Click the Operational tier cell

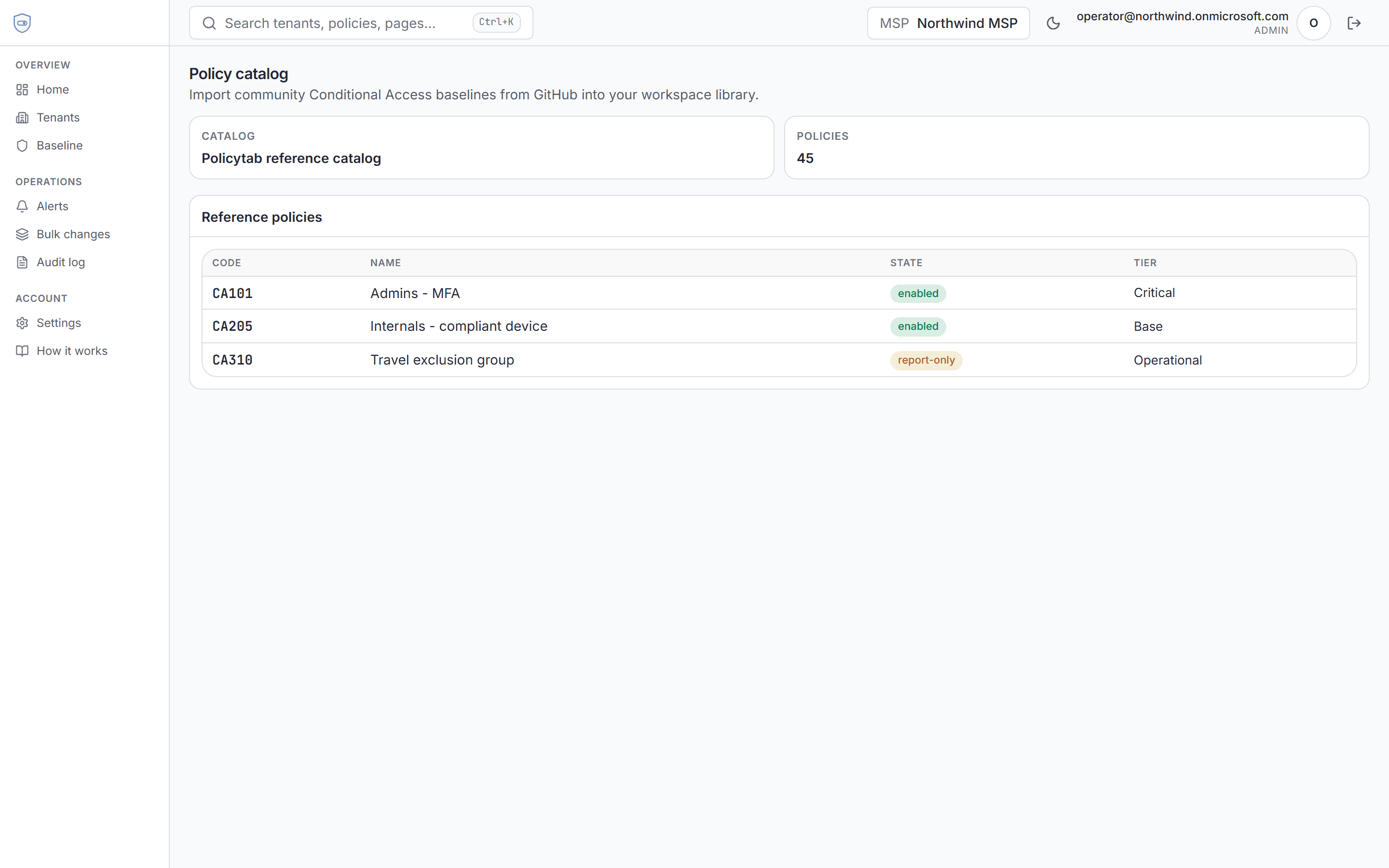[x=1168, y=361]
